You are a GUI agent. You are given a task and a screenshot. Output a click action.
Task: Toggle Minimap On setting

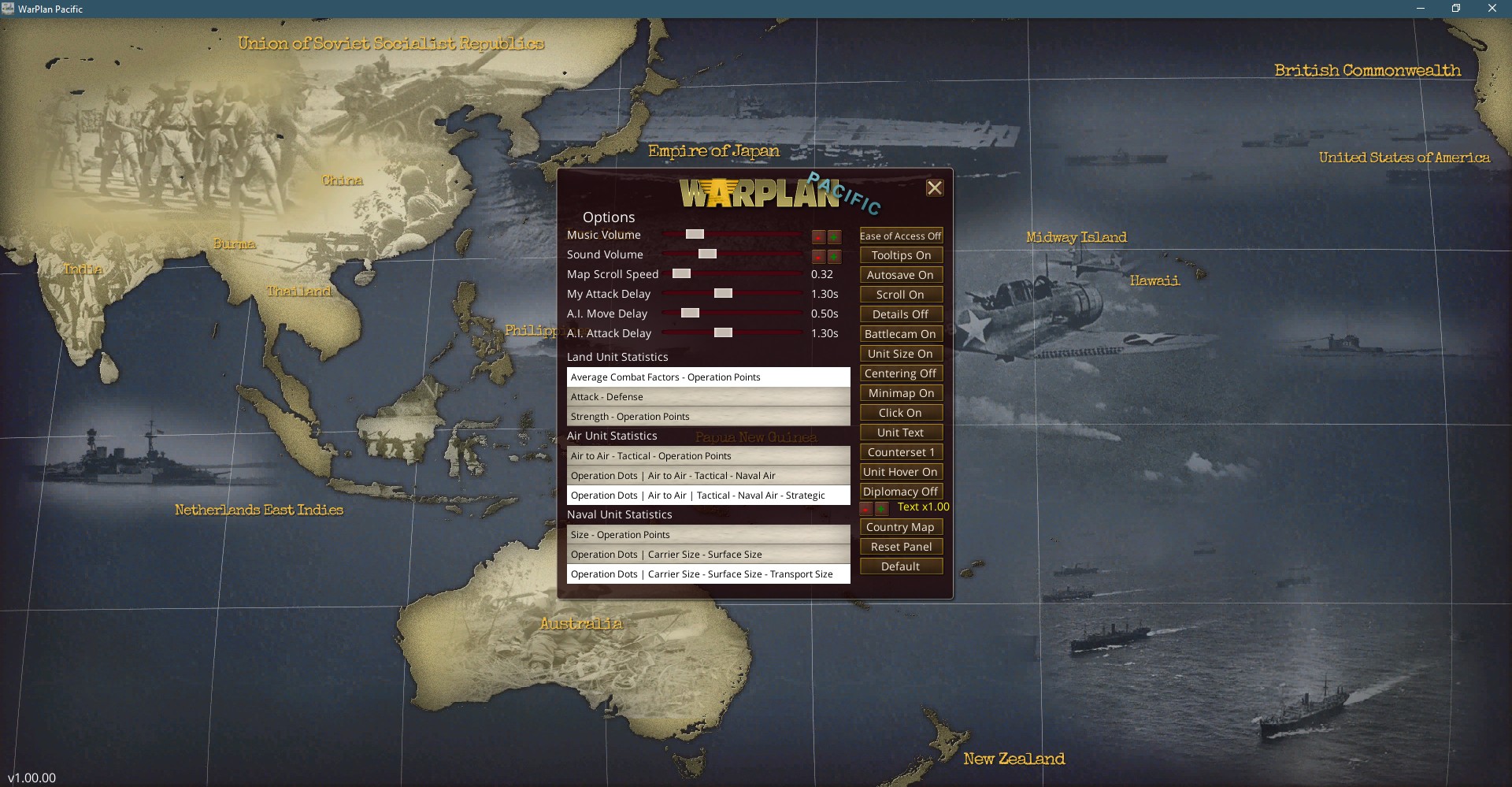[x=901, y=393]
